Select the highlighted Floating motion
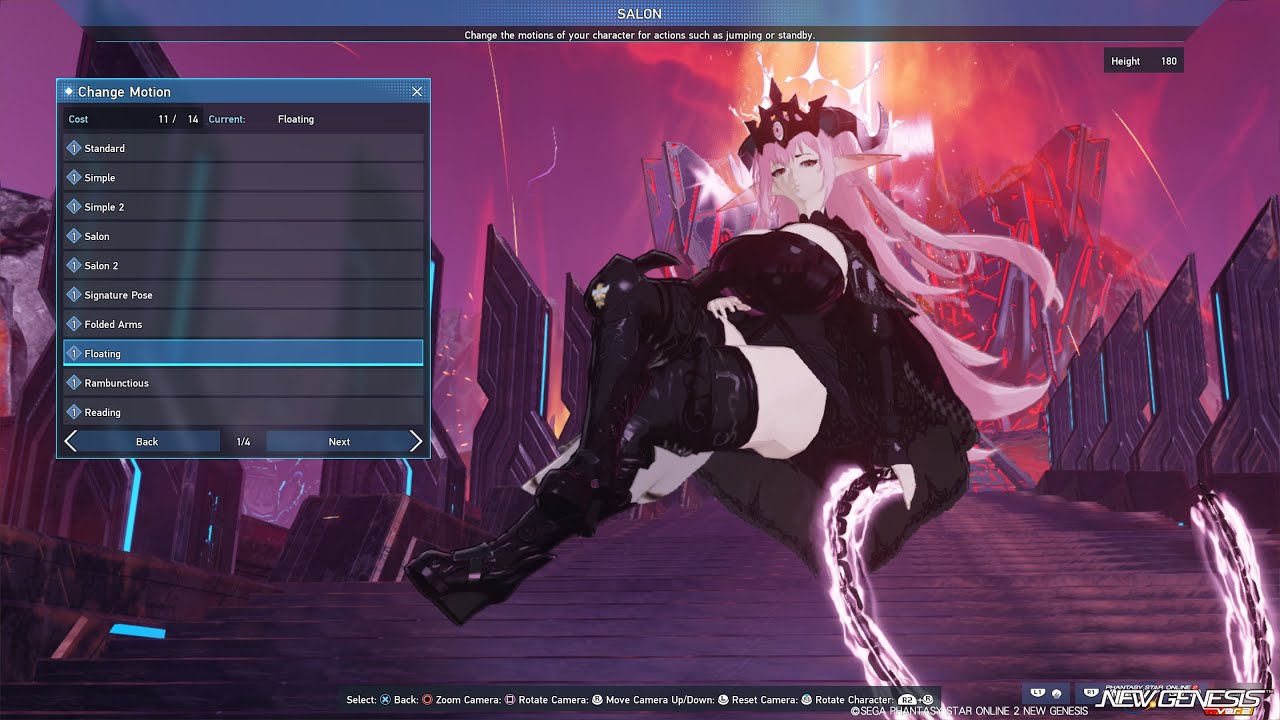The height and width of the screenshot is (720, 1280). click(x=243, y=353)
